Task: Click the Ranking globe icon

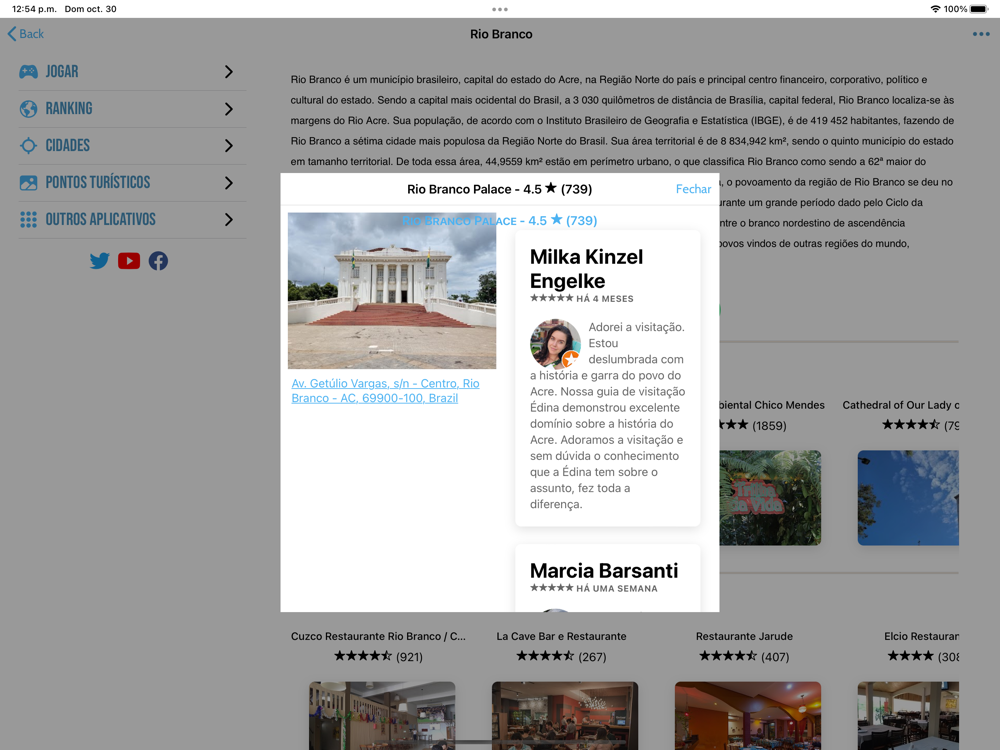Action: coord(28,108)
